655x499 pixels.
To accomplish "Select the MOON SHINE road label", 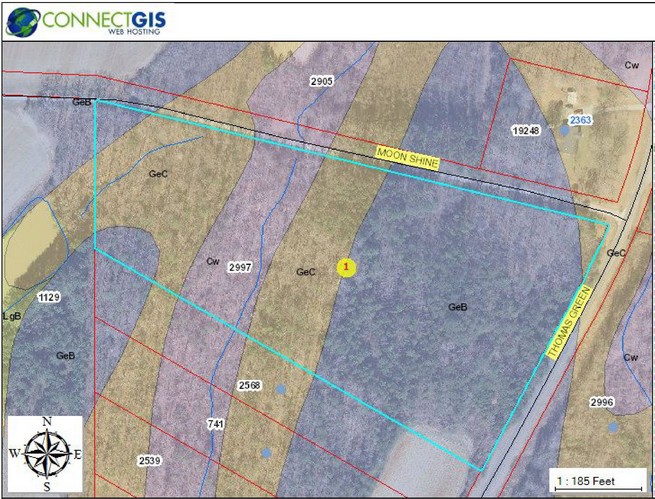I will coord(408,158).
